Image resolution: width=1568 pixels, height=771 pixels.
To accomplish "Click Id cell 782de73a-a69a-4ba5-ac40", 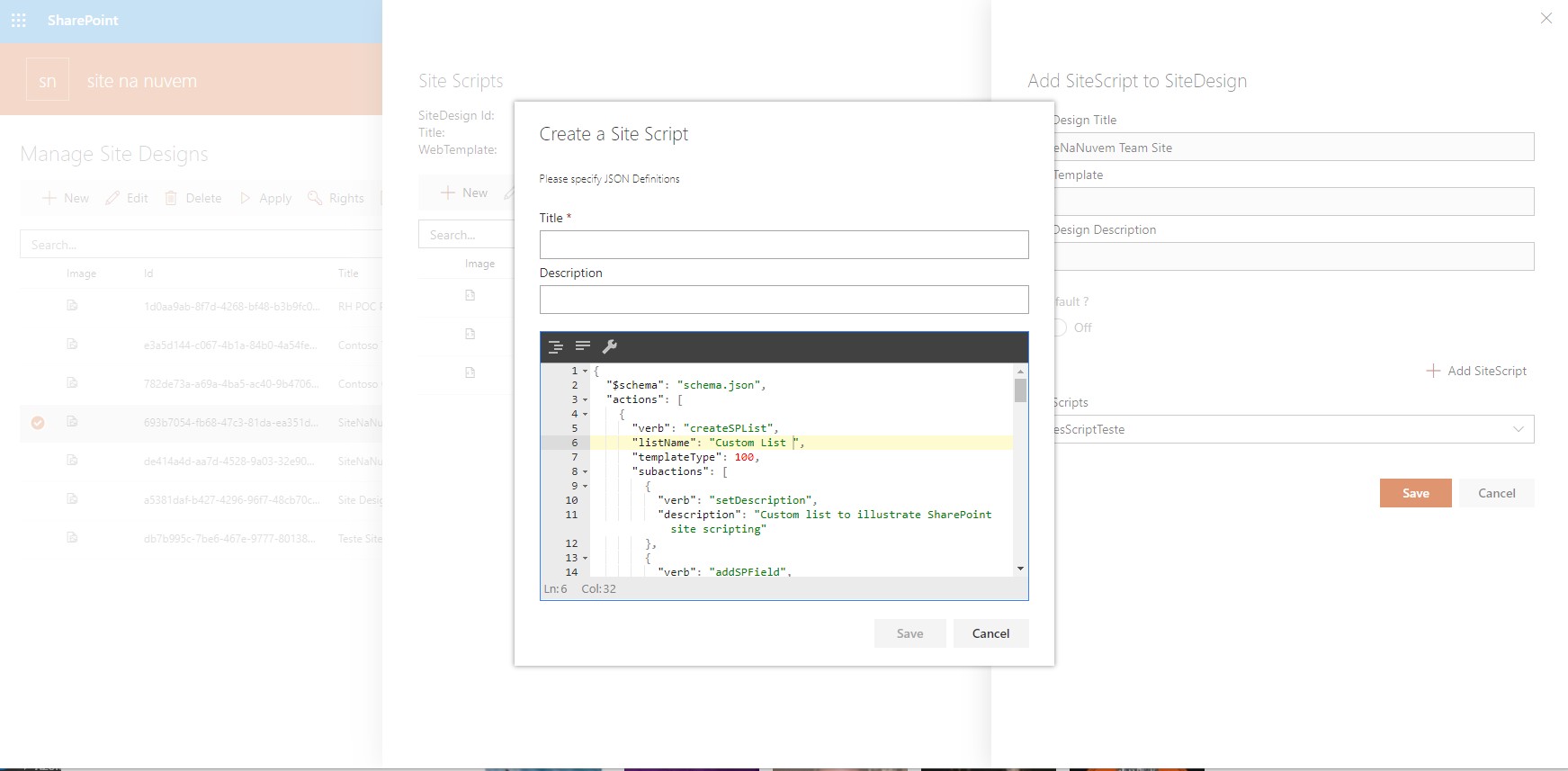I will 231,384.
